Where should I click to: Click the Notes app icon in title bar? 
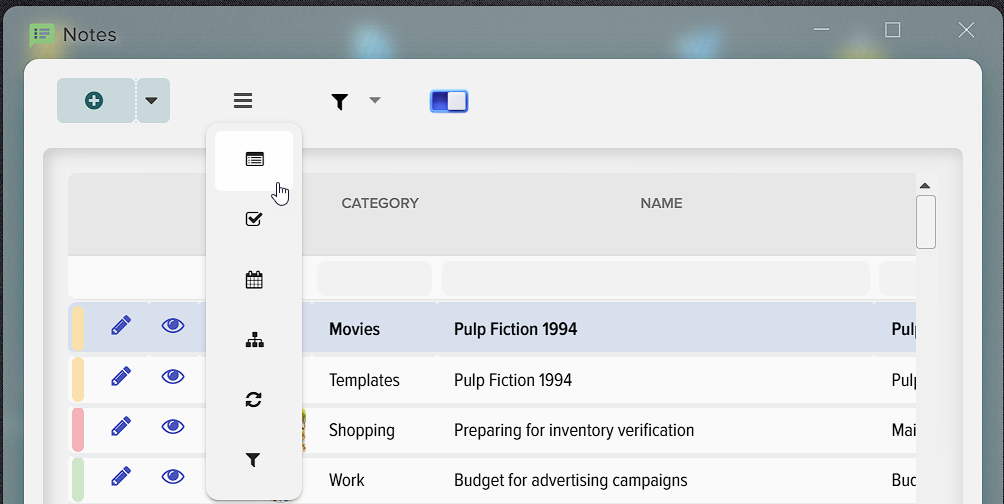42,35
